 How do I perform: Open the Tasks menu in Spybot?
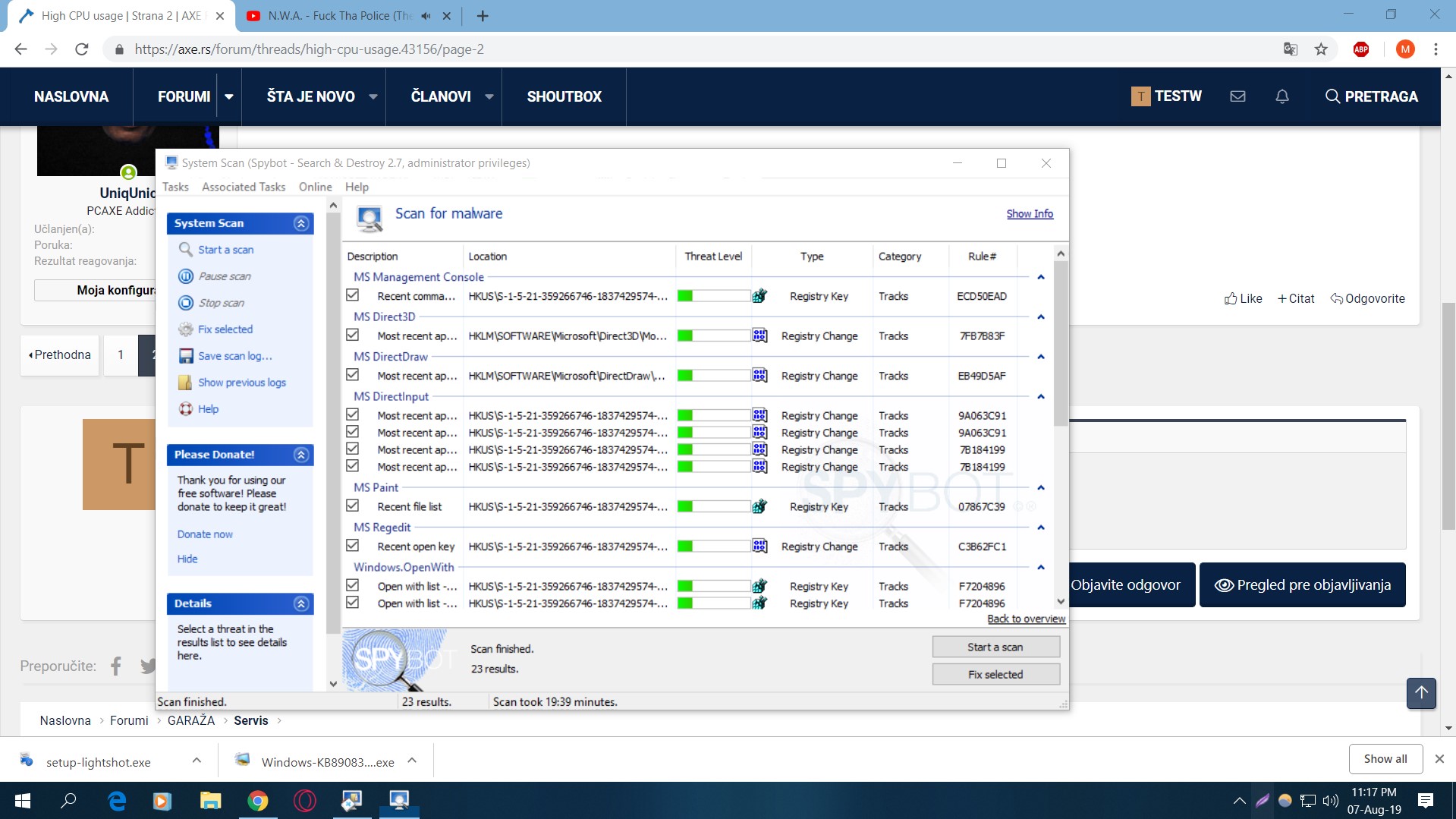pyautogui.click(x=175, y=187)
